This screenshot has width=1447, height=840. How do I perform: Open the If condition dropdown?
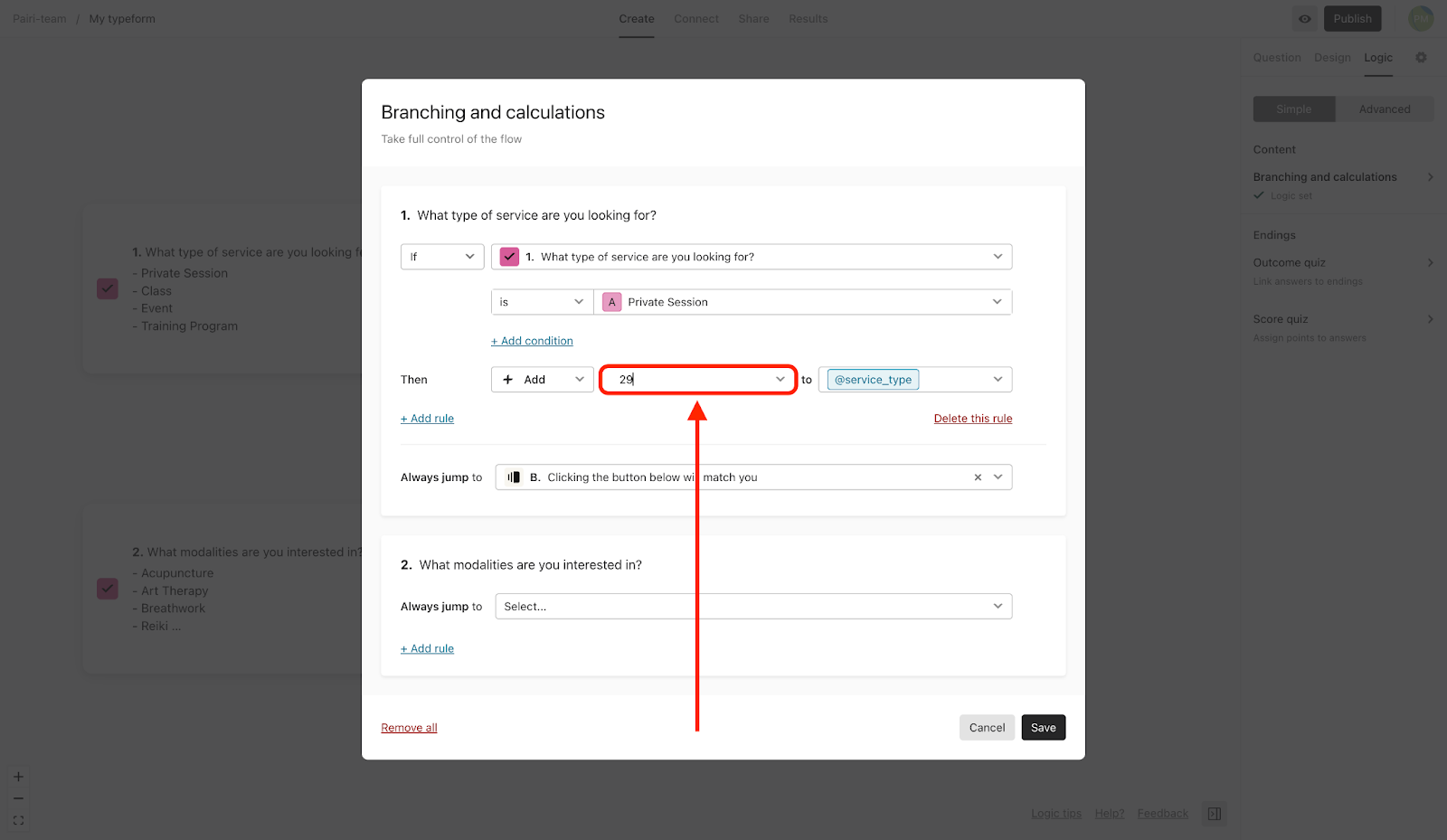tap(441, 257)
